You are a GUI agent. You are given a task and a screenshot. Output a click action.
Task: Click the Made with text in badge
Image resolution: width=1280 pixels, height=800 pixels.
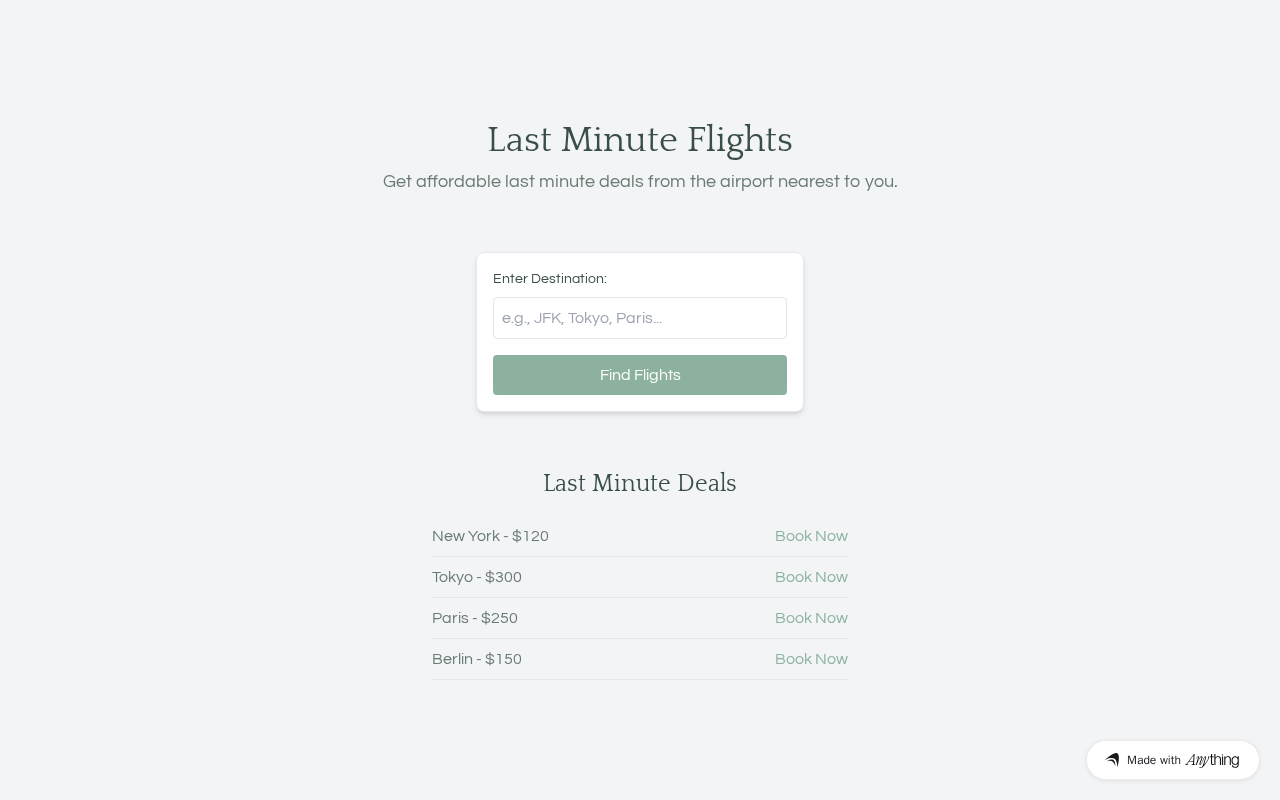click(x=1154, y=760)
